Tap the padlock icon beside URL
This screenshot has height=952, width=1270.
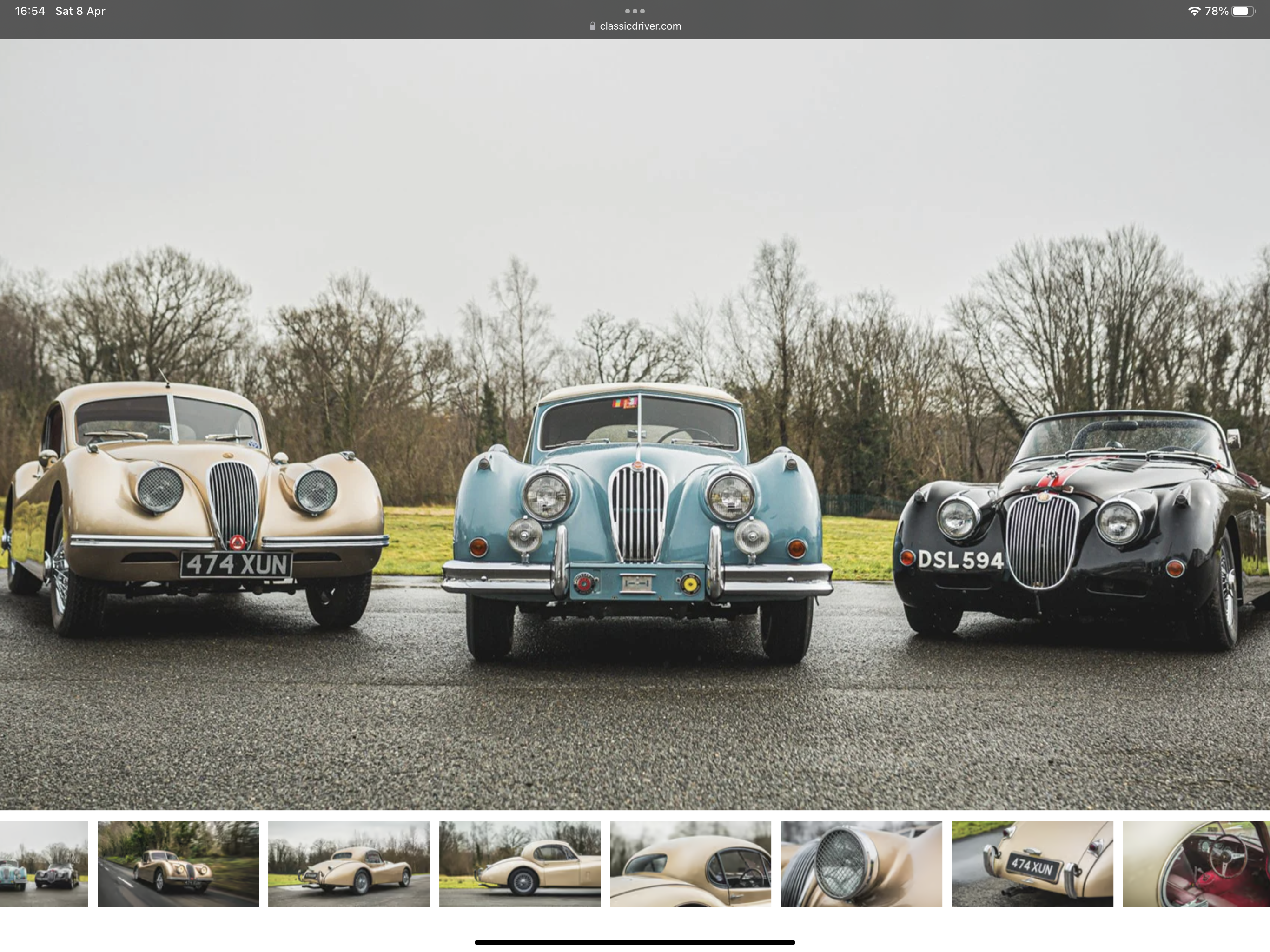click(x=592, y=26)
